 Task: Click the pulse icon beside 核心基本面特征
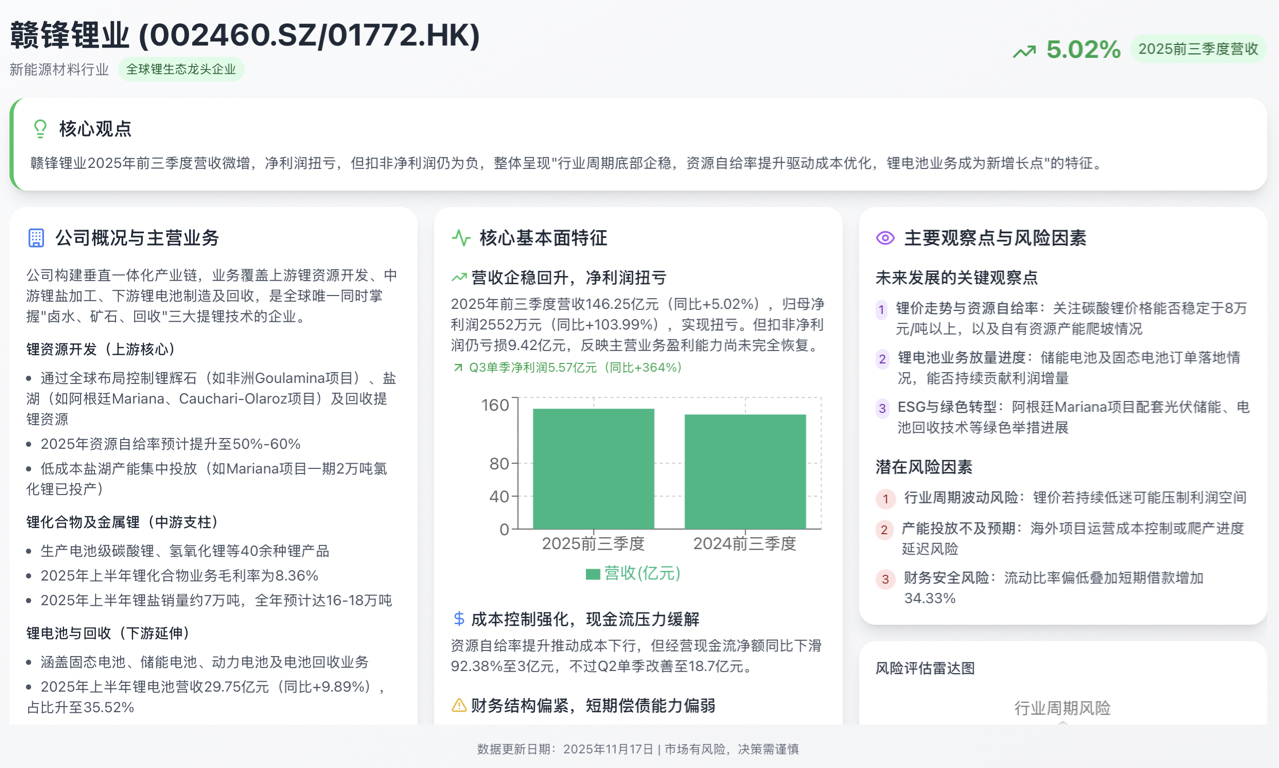pyautogui.click(x=461, y=238)
